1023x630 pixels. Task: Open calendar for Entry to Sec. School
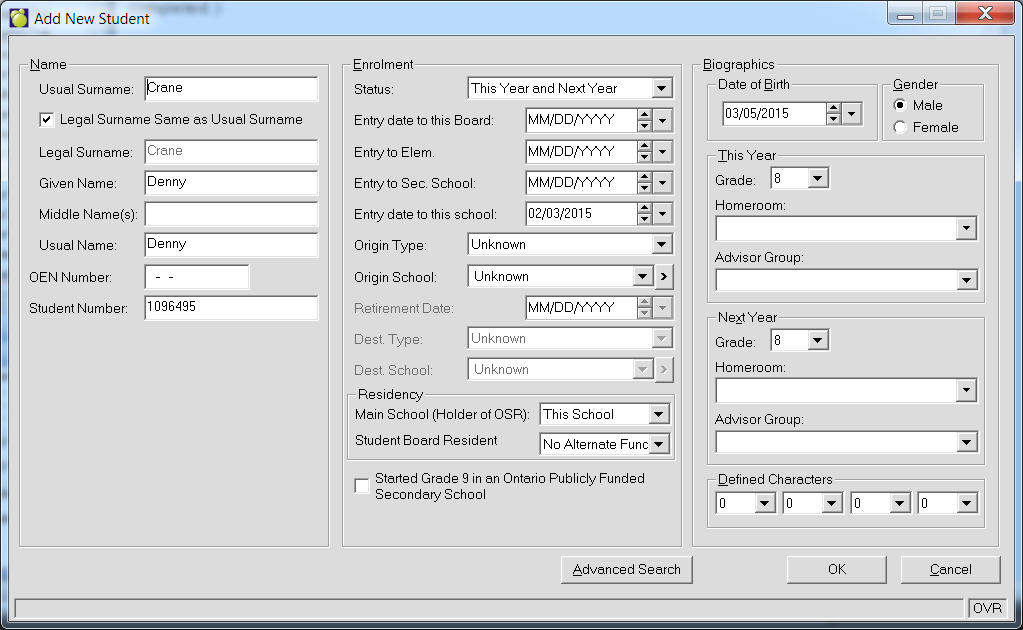(x=663, y=184)
